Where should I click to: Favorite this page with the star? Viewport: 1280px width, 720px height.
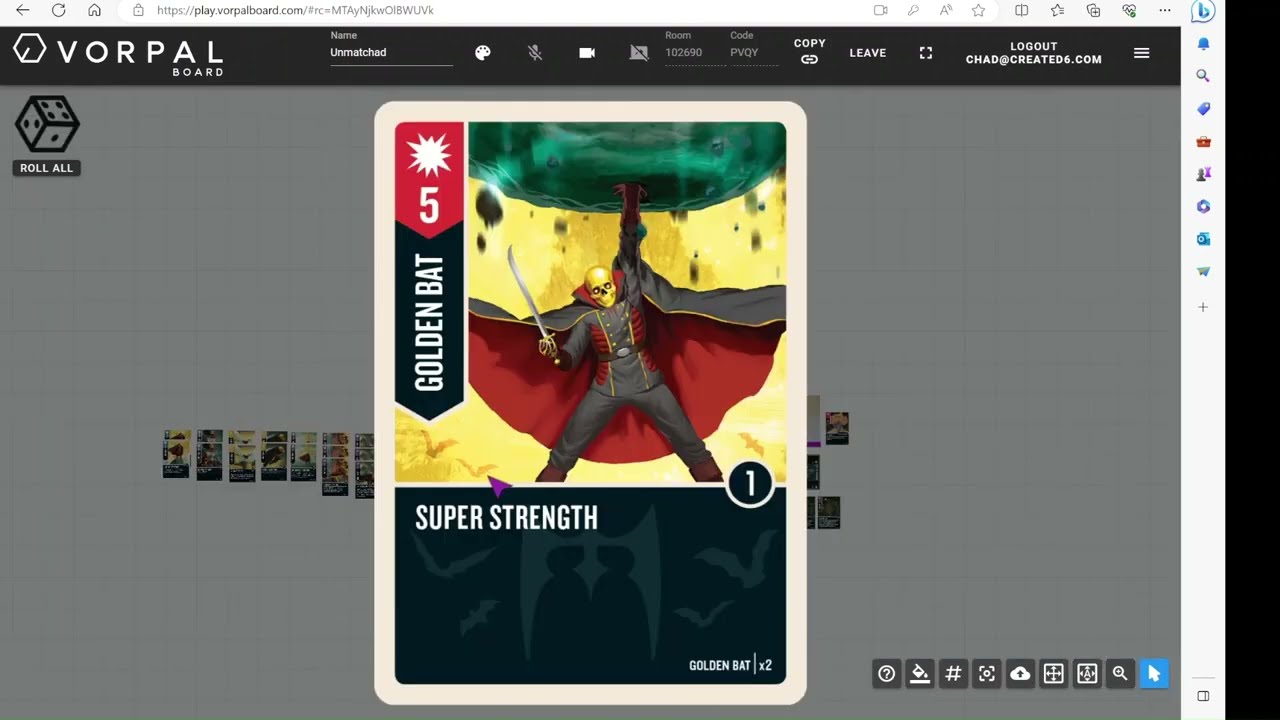pos(978,10)
